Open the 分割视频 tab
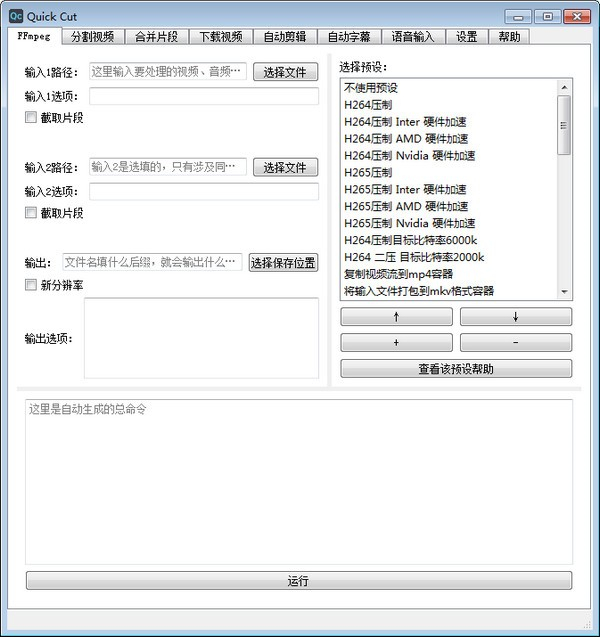 point(92,37)
